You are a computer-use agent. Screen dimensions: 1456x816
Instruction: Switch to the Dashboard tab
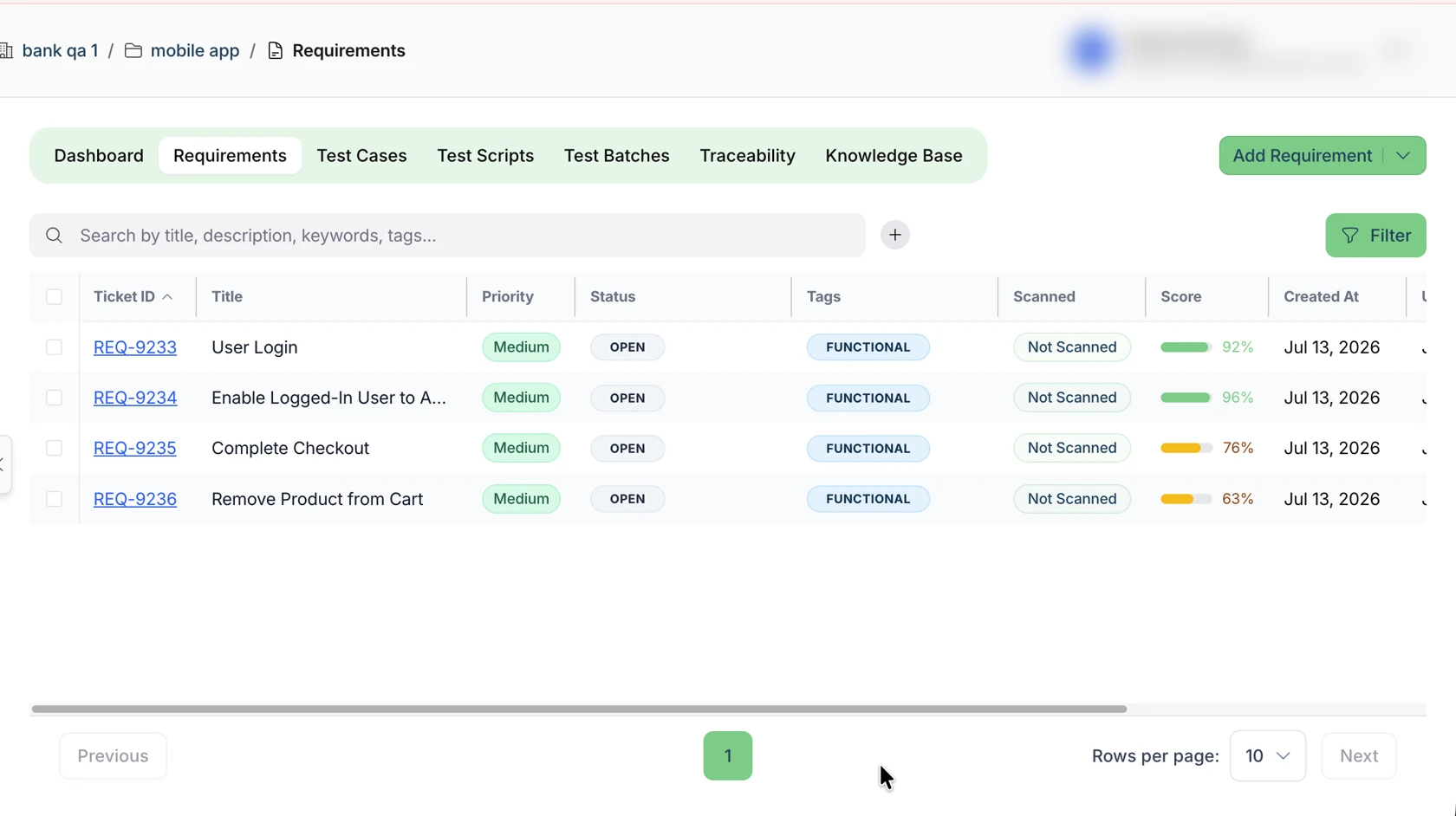[99, 156]
